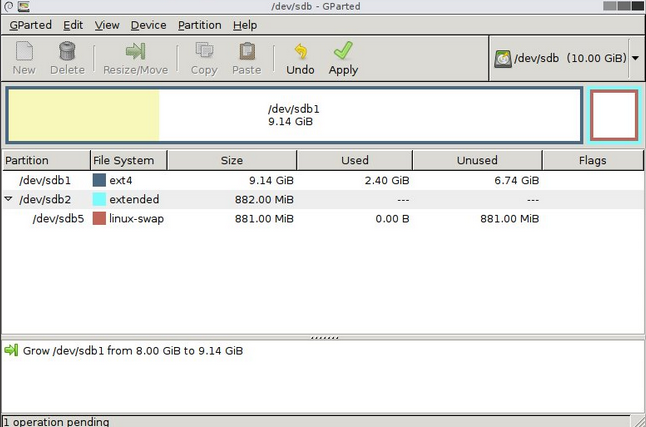Open the GParted menu
This screenshot has width=646, height=427.
tap(30, 25)
